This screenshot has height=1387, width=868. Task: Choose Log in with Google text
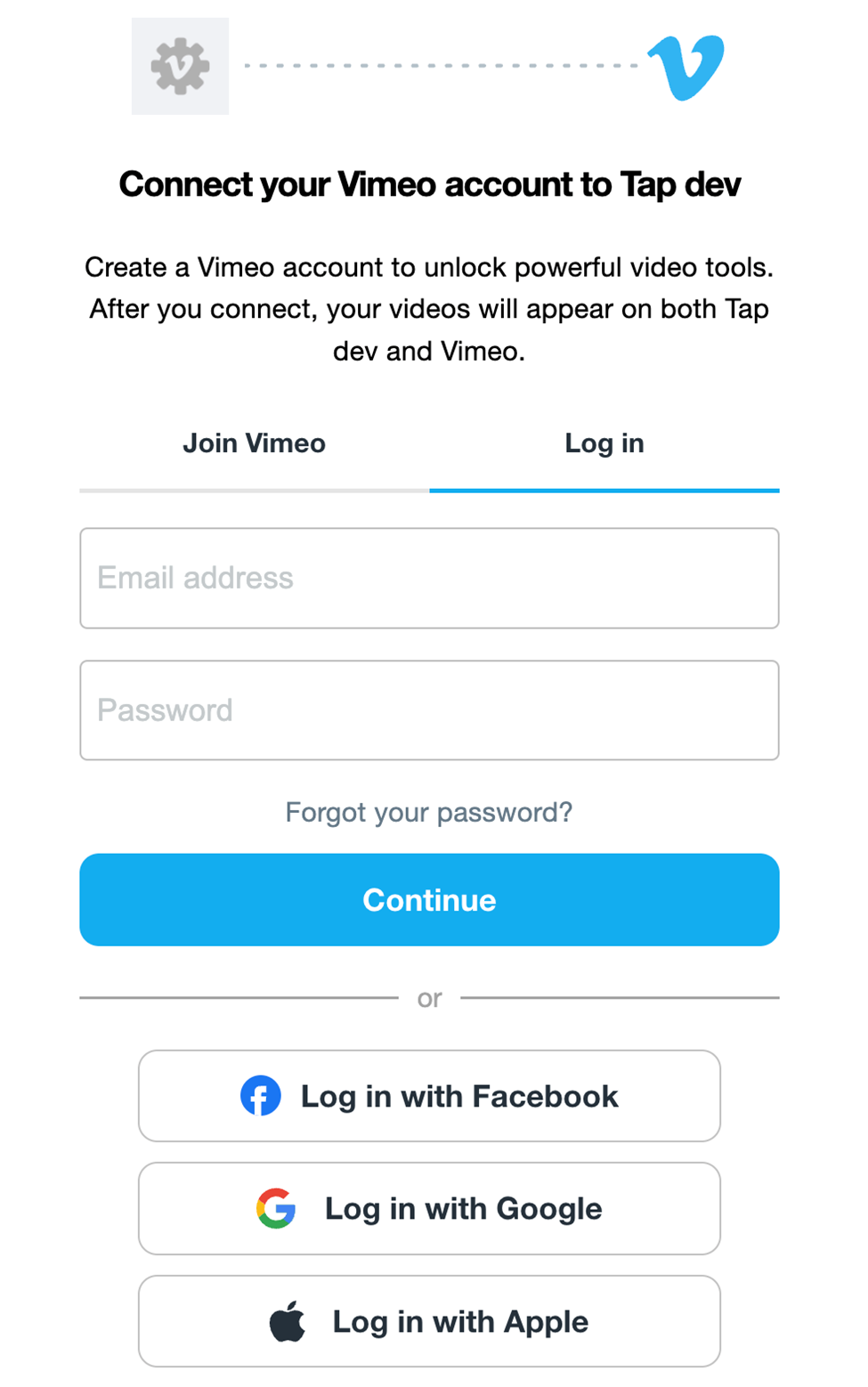click(463, 1208)
